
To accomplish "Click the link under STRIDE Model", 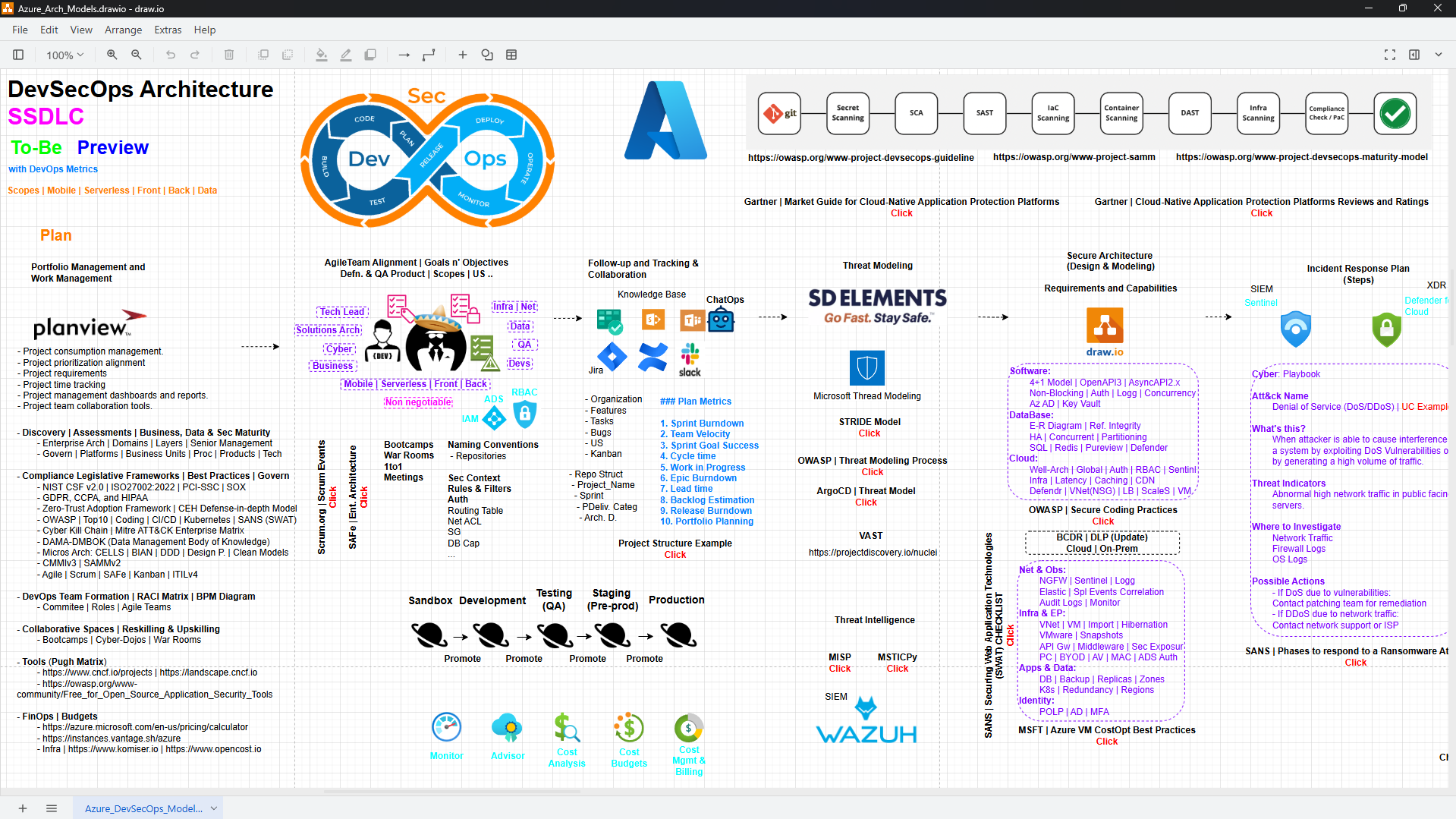I will coord(870,433).
